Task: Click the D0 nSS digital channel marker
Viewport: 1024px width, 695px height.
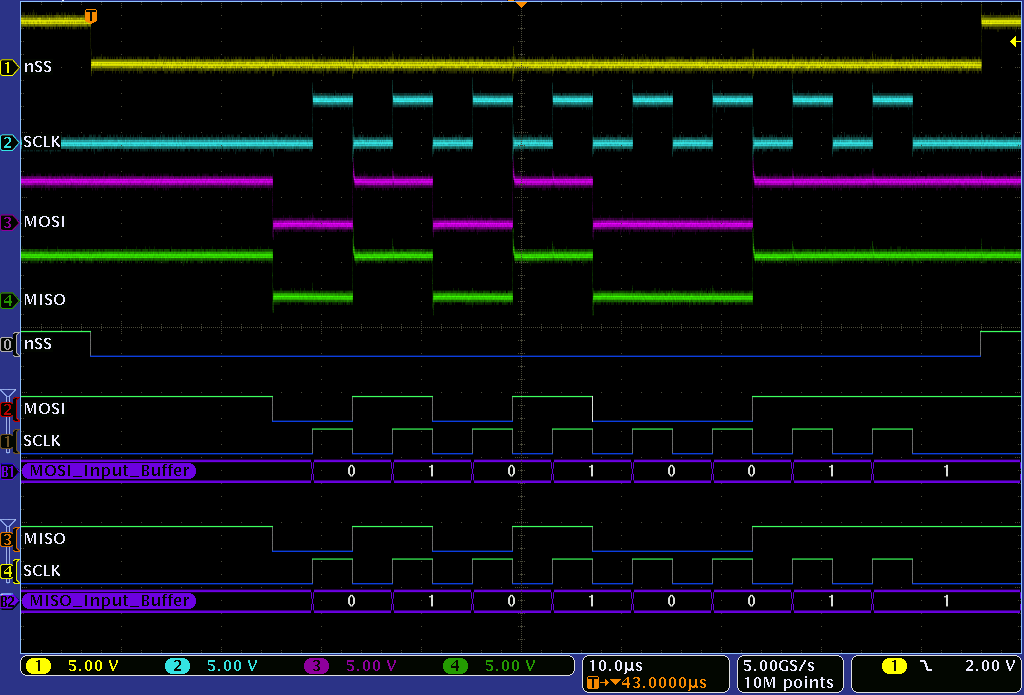Action: [9, 344]
